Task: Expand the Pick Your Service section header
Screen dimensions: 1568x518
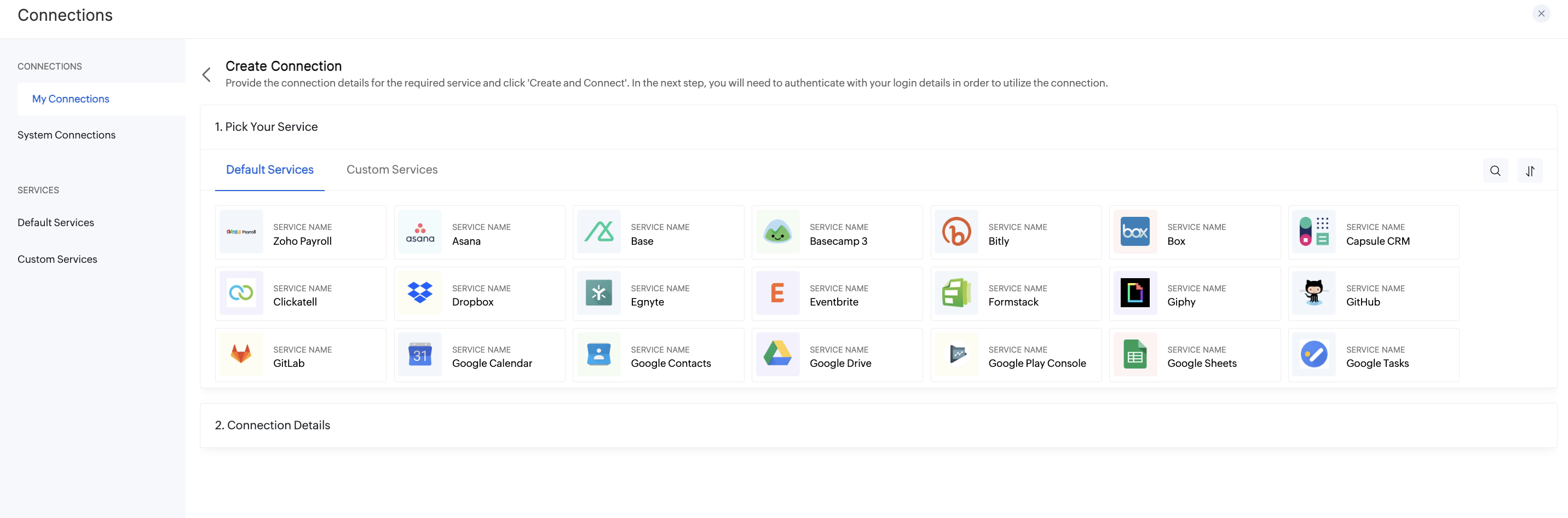Action: (878, 127)
